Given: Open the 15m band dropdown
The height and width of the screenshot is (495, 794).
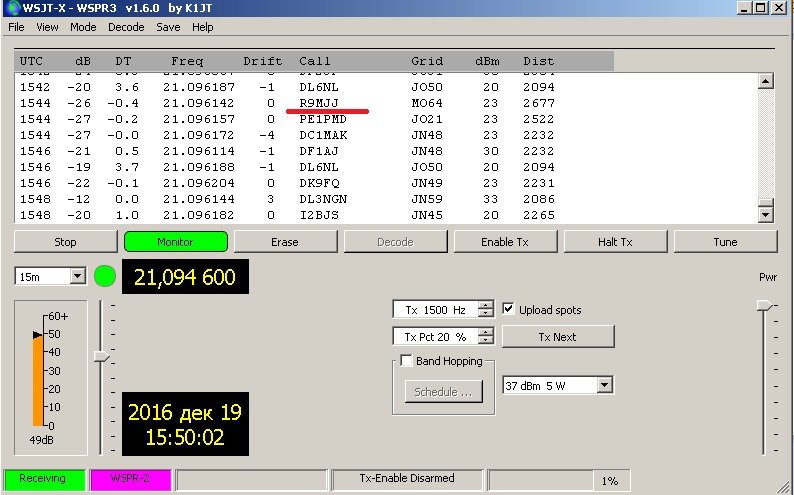Looking at the screenshot, I should point(77,276).
